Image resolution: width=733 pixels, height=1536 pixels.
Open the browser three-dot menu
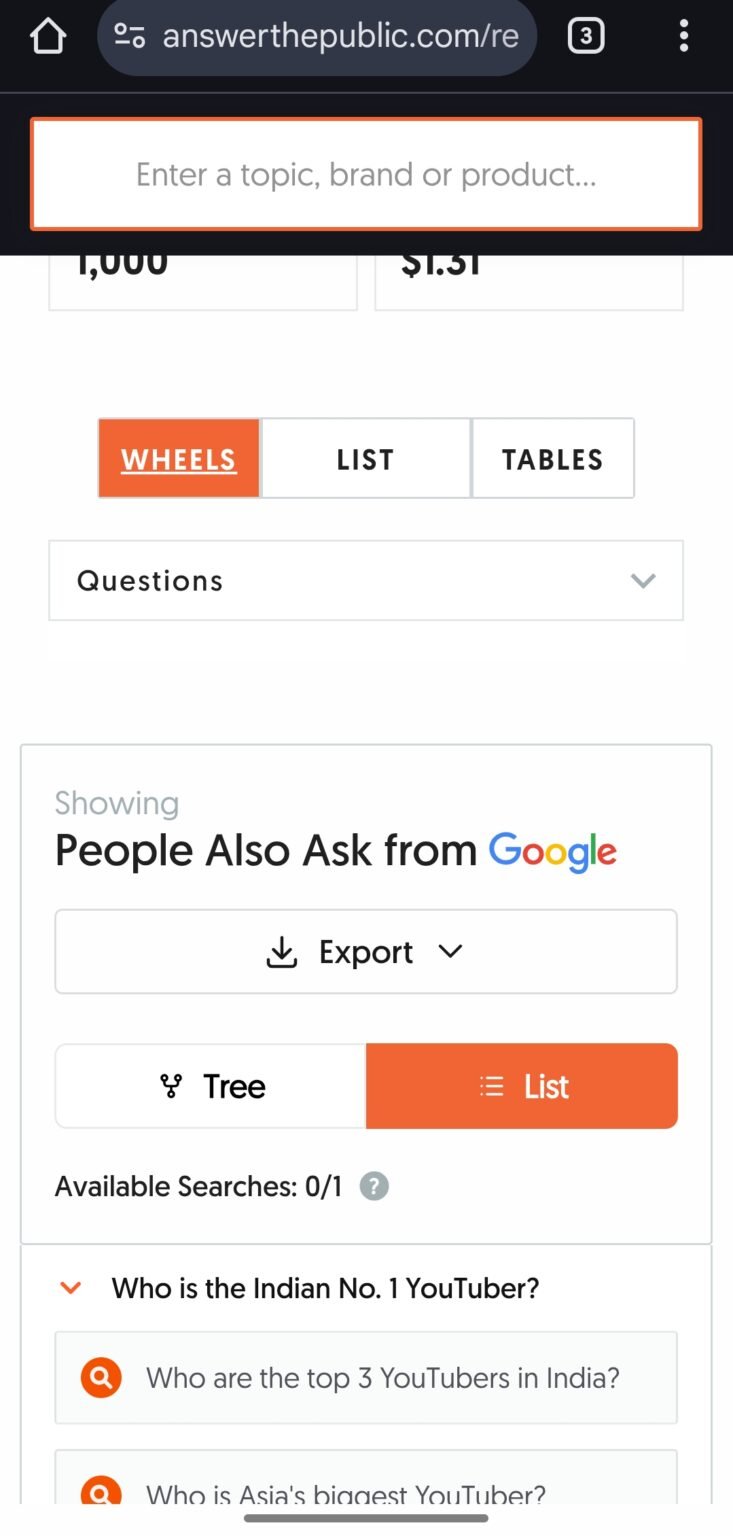[x=684, y=37]
